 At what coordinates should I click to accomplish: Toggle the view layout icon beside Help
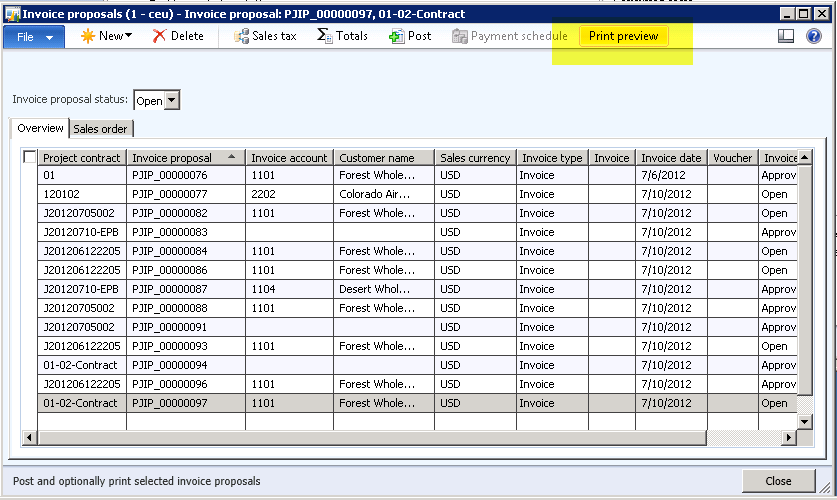tap(786, 36)
